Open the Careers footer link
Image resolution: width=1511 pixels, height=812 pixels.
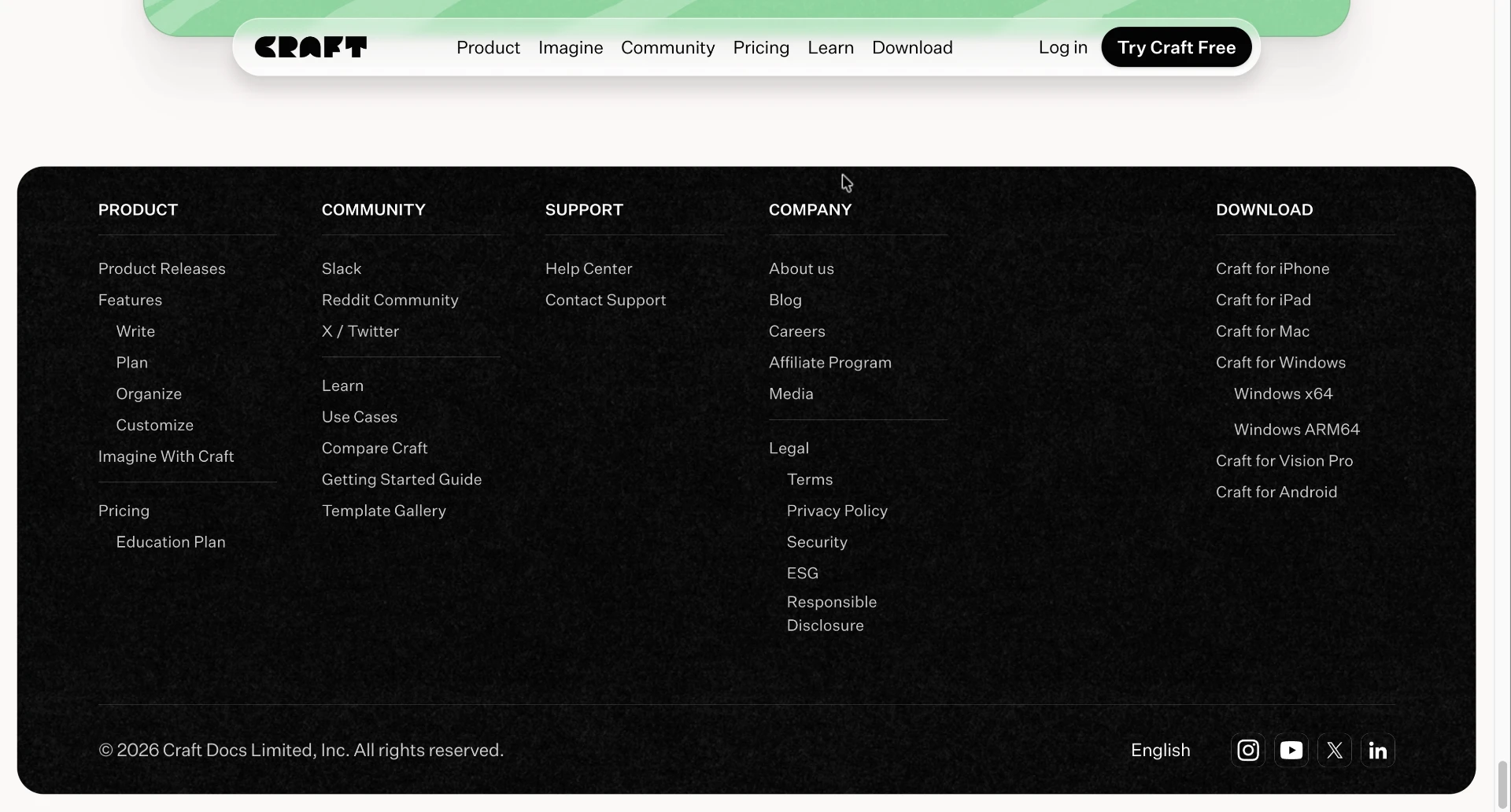coord(797,331)
